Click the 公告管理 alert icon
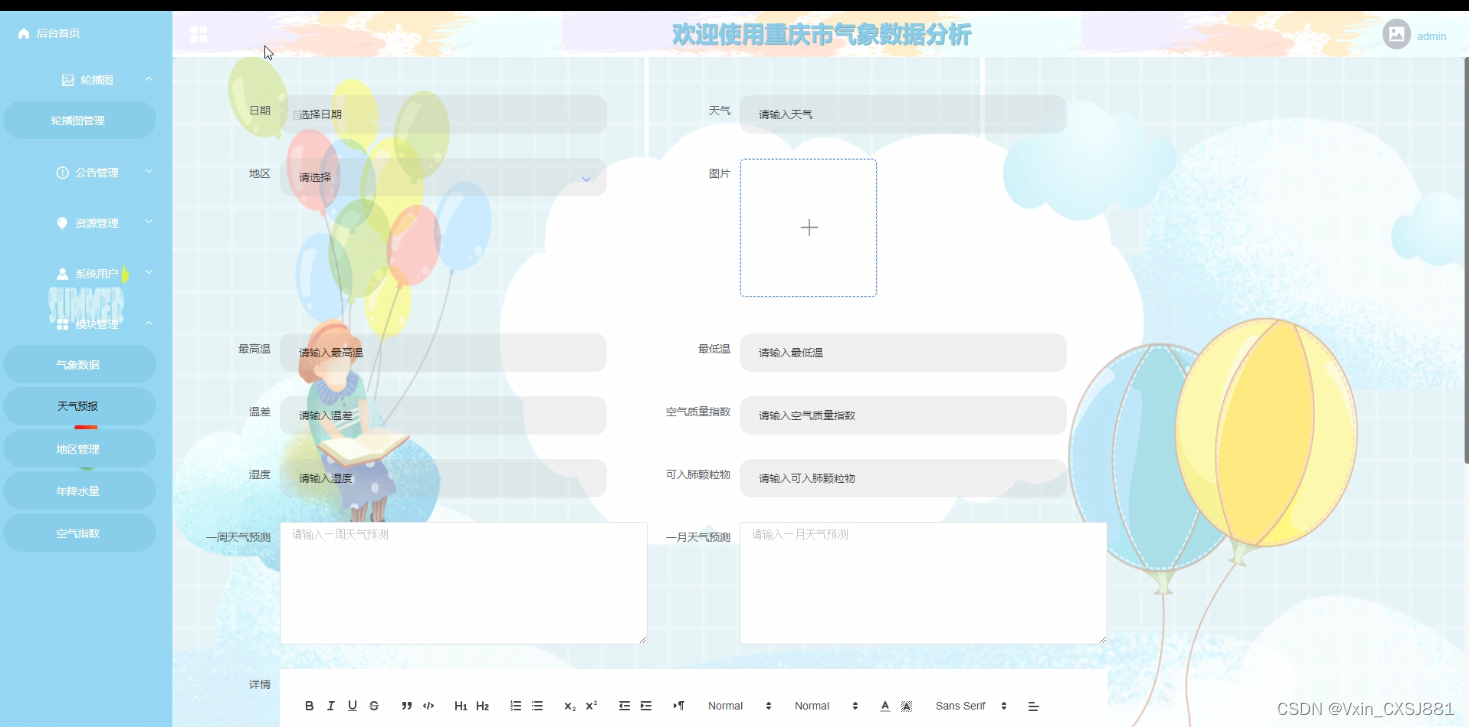The height and width of the screenshot is (727, 1469). pyautogui.click(x=62, y=173)
